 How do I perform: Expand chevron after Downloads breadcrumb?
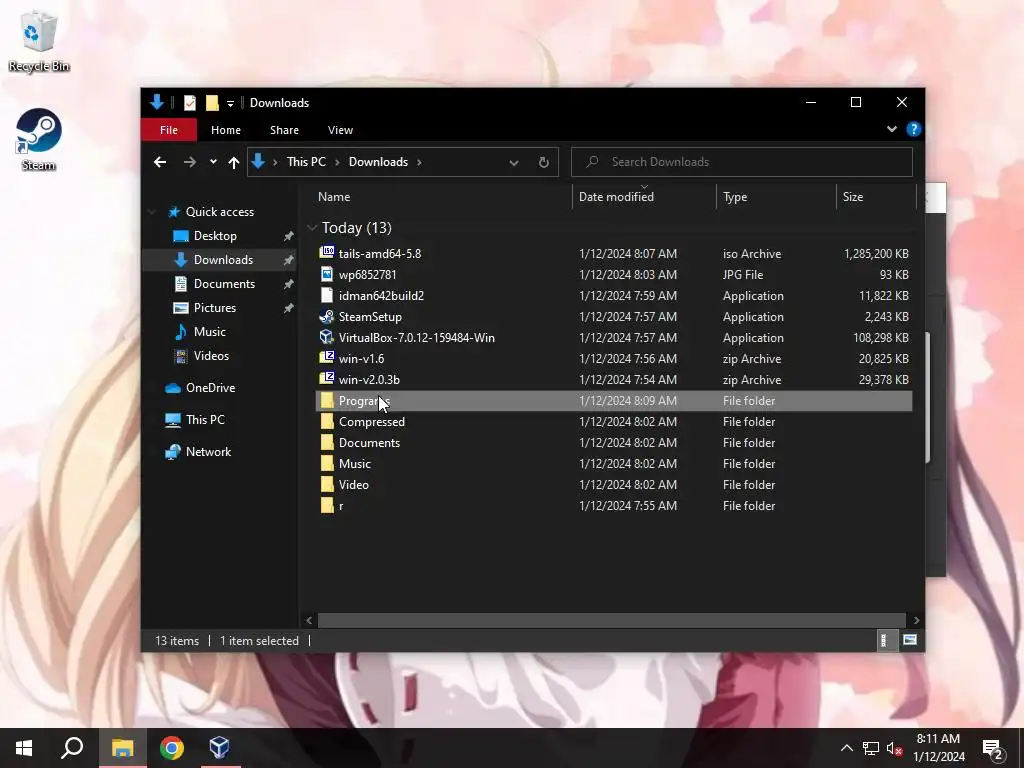point(419,162)
